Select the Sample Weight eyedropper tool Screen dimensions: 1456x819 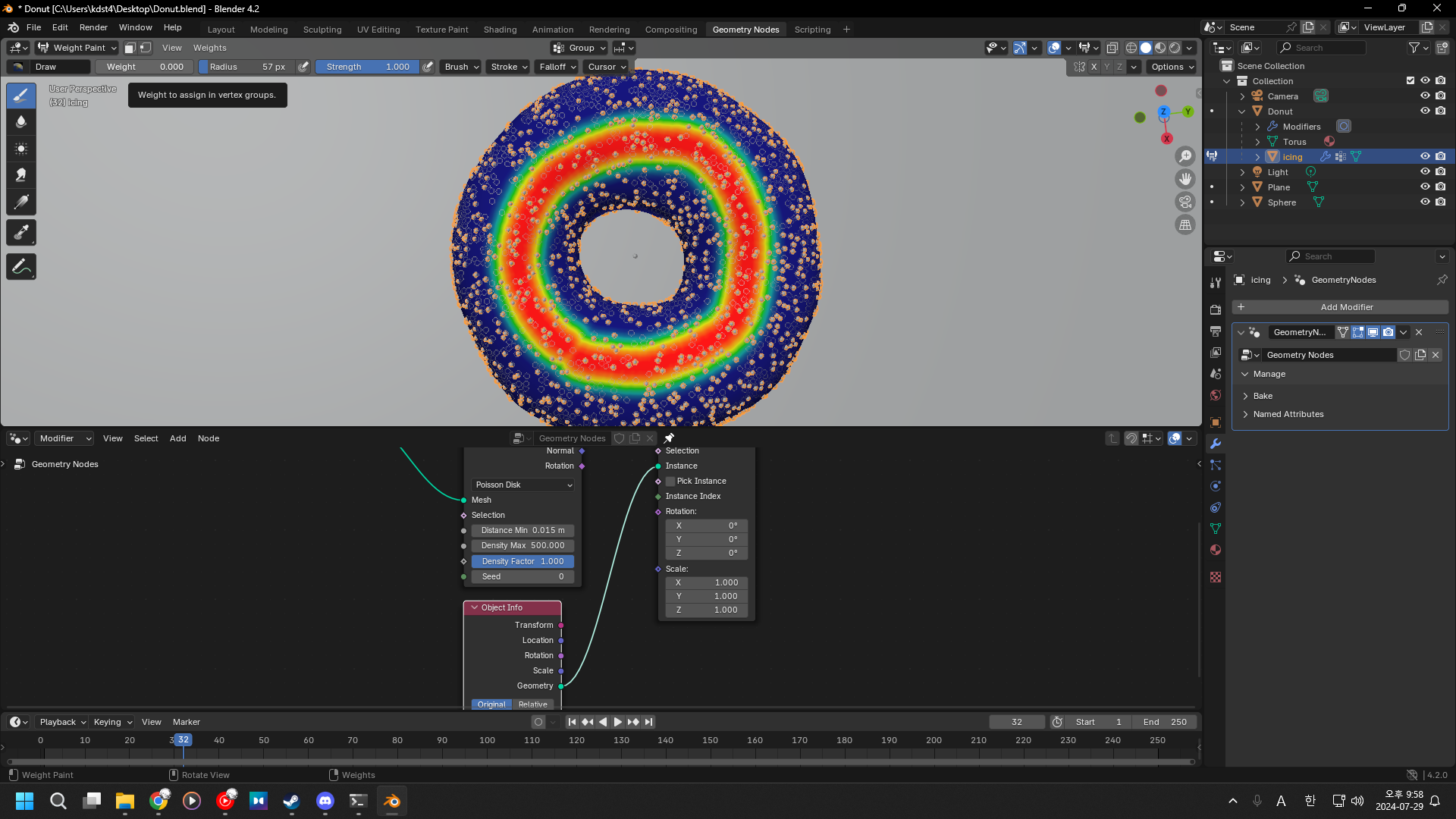(x=21, y=233)
